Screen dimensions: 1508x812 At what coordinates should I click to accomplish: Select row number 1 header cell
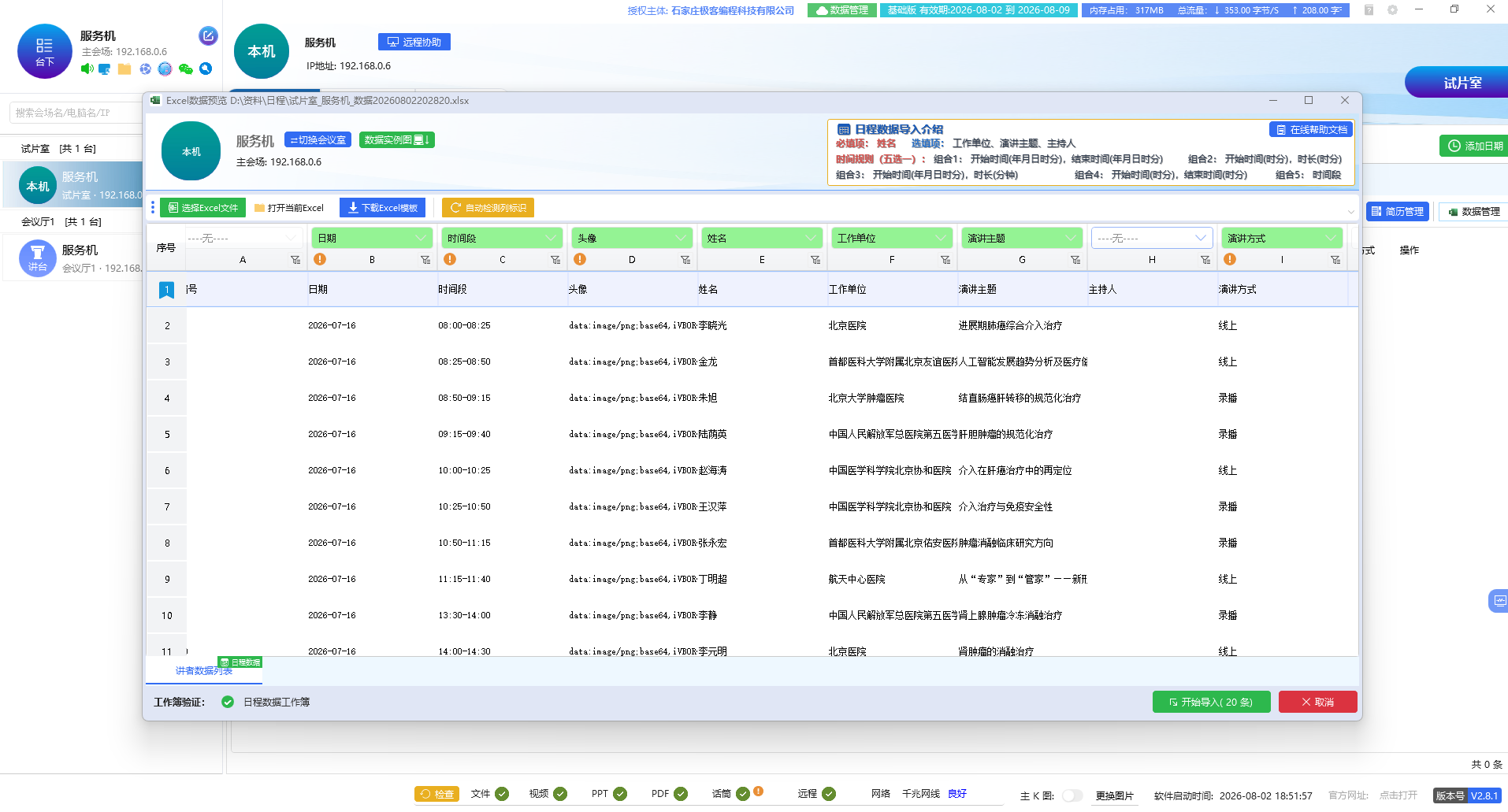tap(167, 290)
